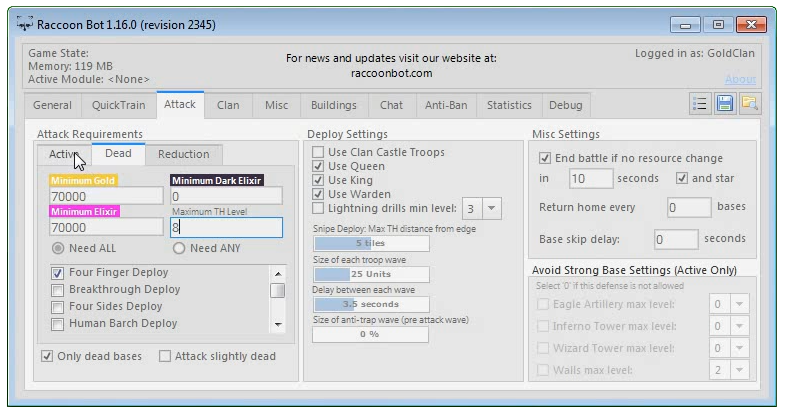Enable Lightning drills min level checkbox
This screenshot has height=419, width=785.
318,208
